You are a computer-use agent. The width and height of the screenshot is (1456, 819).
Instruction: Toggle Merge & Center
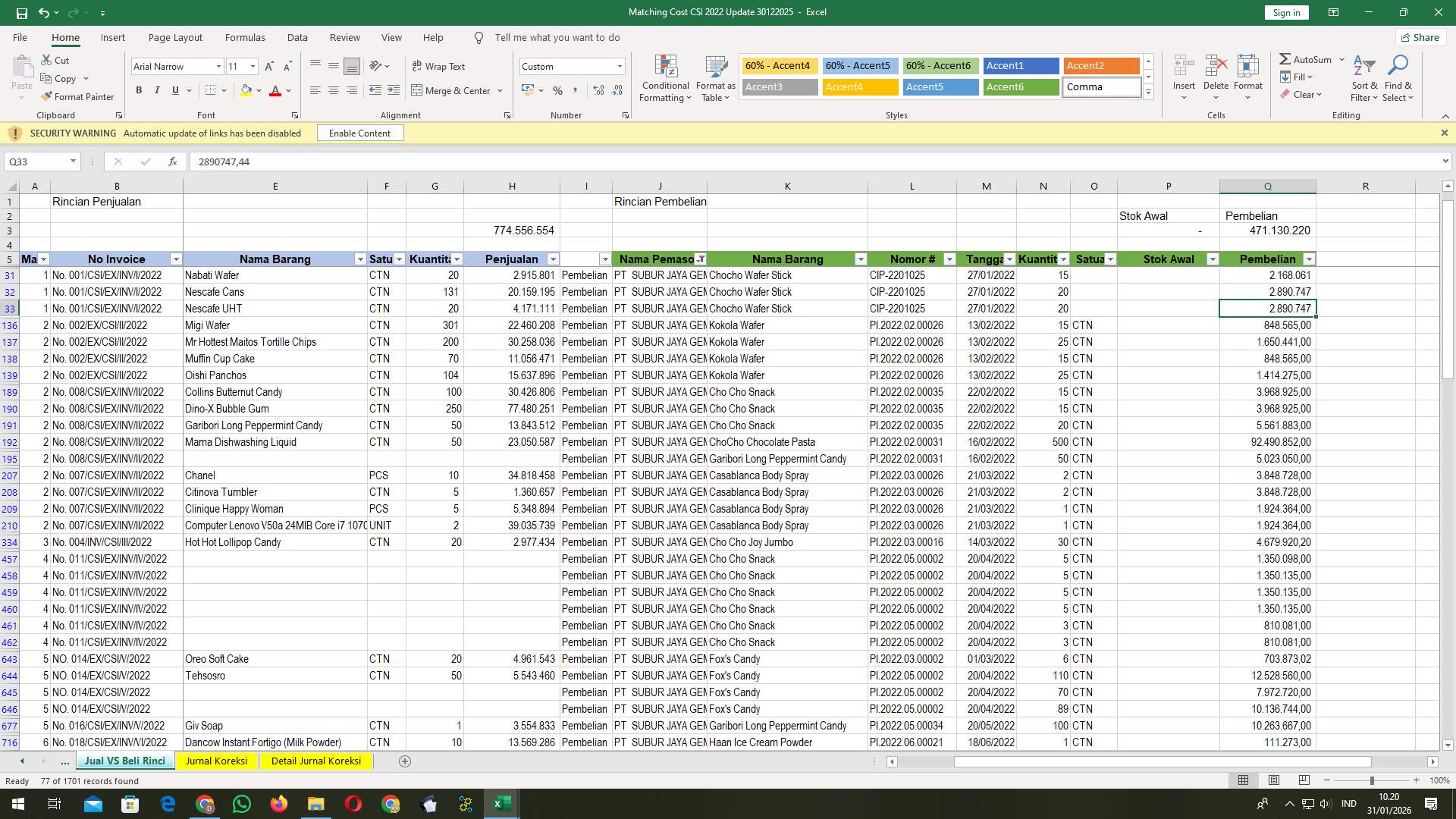[x=452, y=90]
